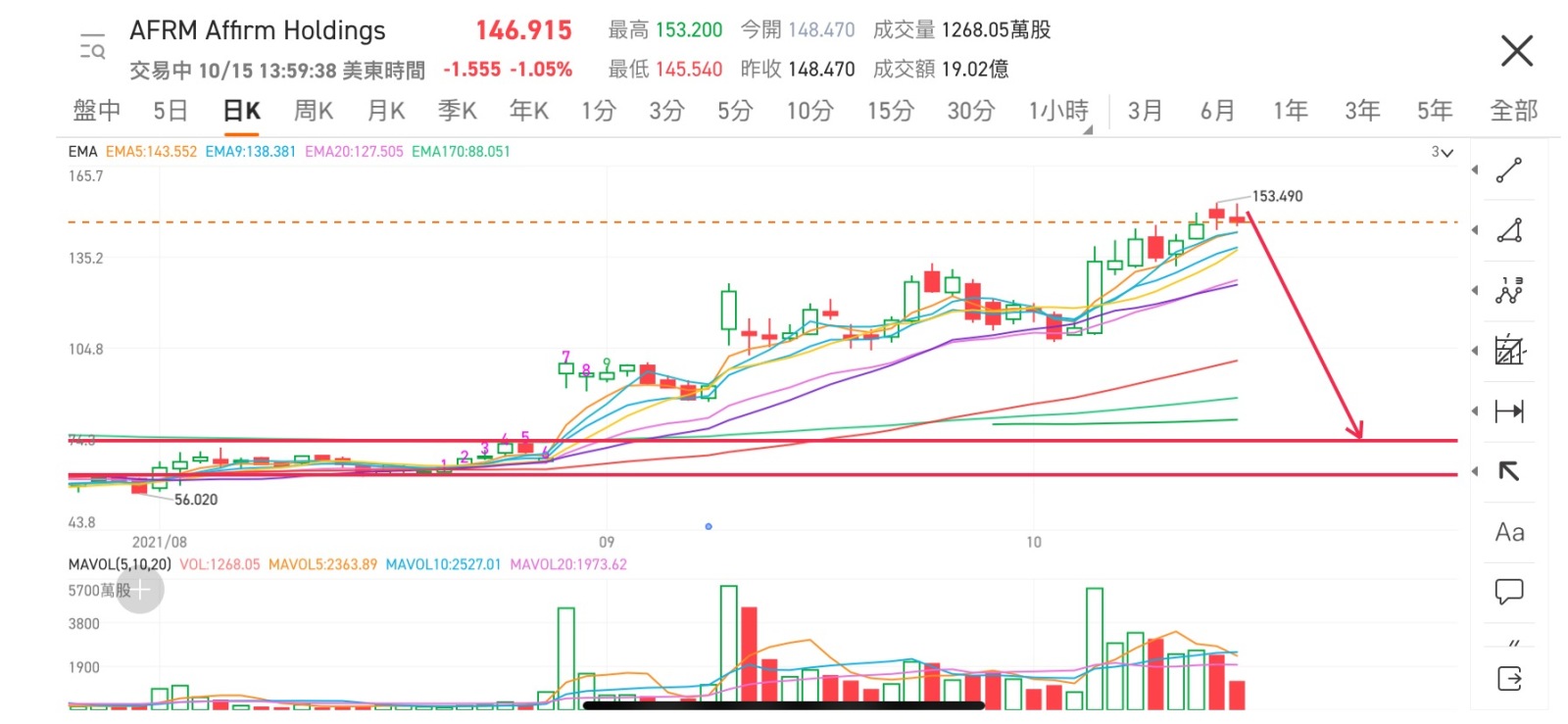The width and height of the screenshot is (1568, 724).
Task: Tap the EMA170:88.051 value
Action: (461, 152)
